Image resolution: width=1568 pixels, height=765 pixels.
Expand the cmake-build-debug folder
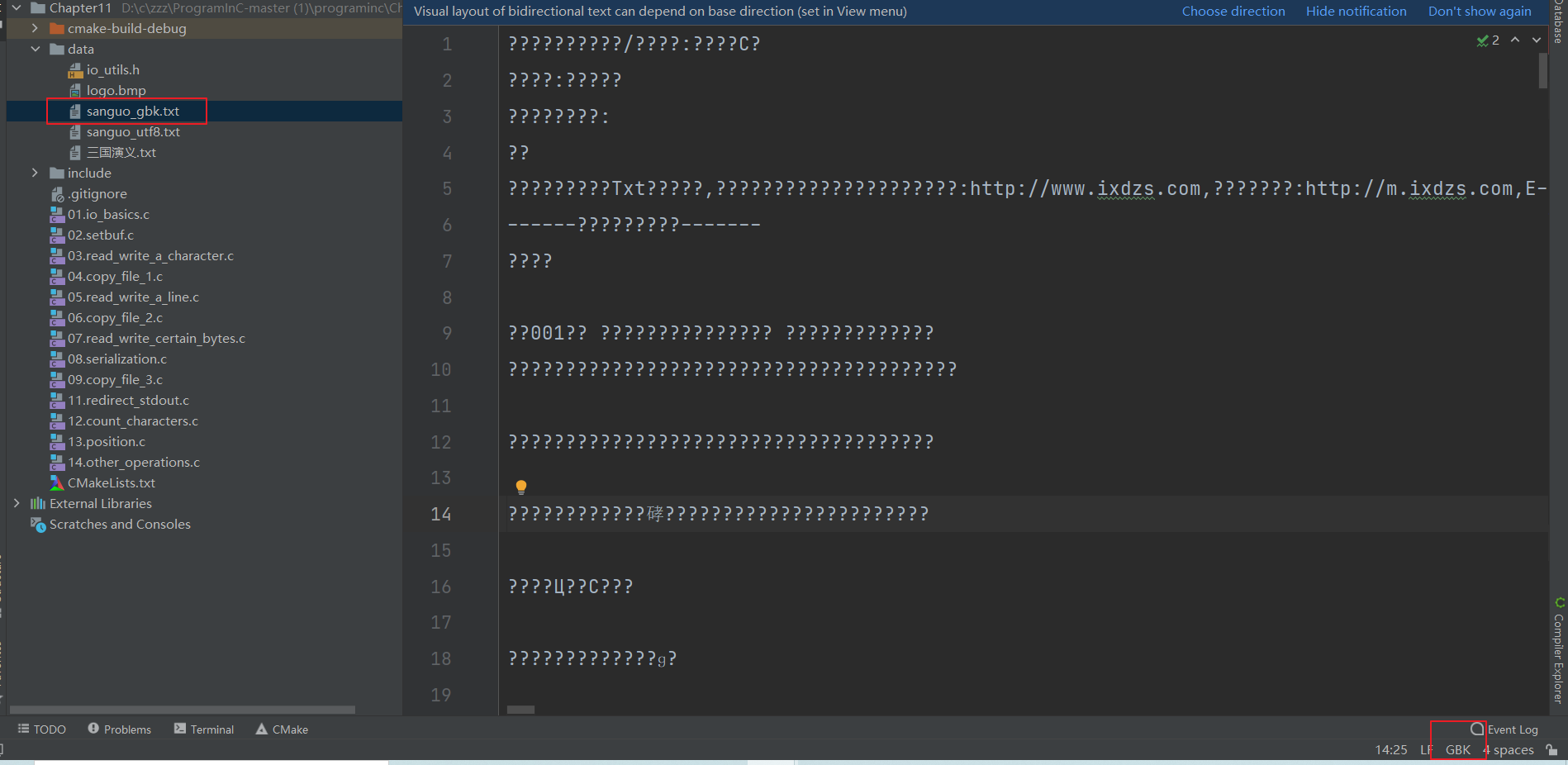pyautogui.click(x=35, y=28)
